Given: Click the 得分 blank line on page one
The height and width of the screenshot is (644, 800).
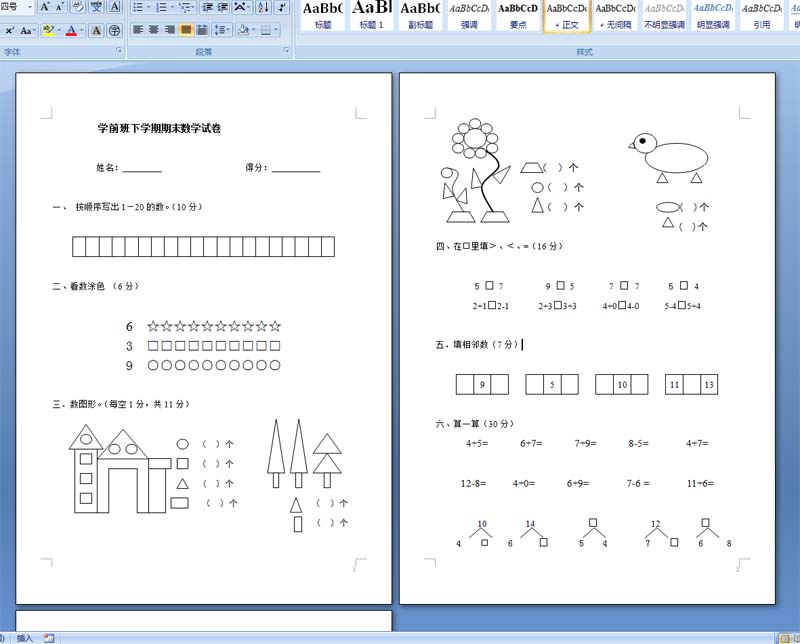Looking at the screenshot, I should tap(296, 169).
